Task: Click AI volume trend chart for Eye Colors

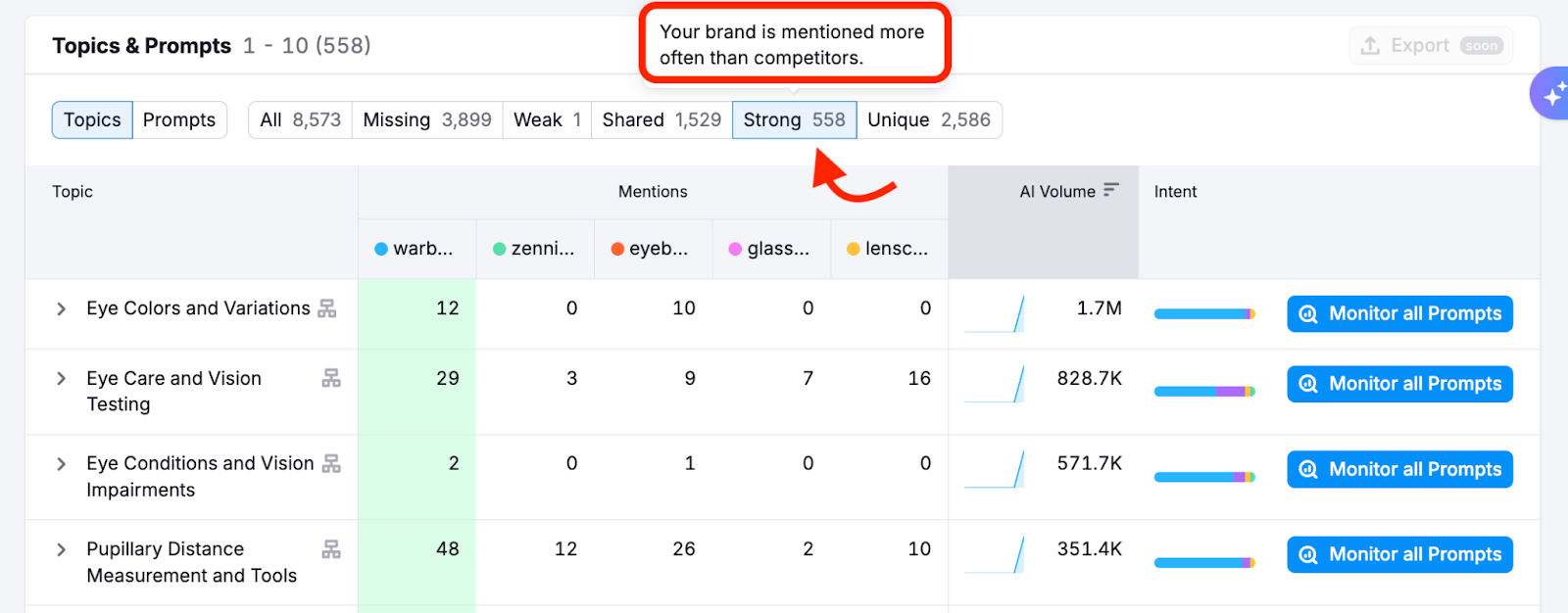Action: tap(995, 314)
